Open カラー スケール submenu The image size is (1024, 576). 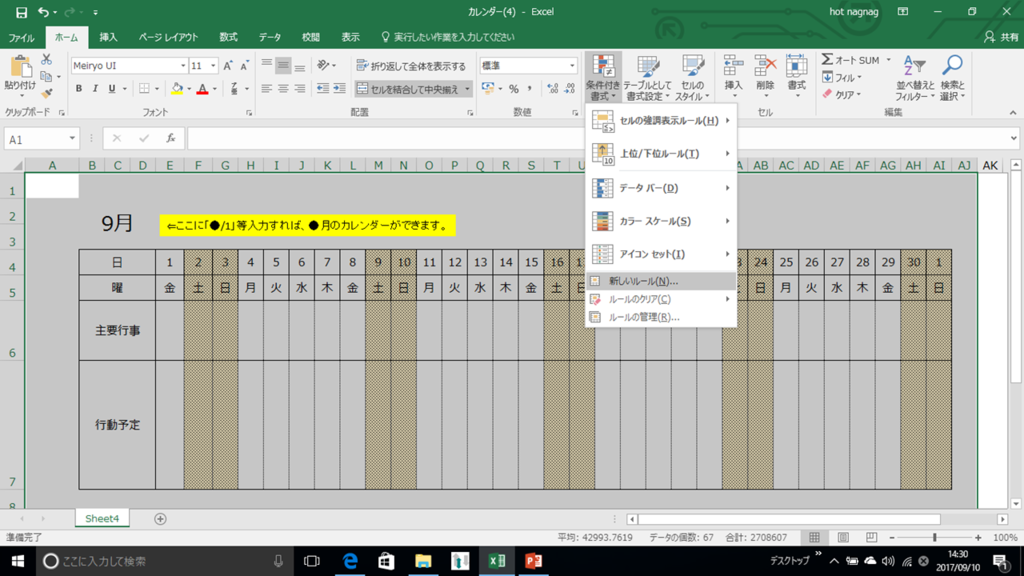pyautogui.click(x=661, y=221)
